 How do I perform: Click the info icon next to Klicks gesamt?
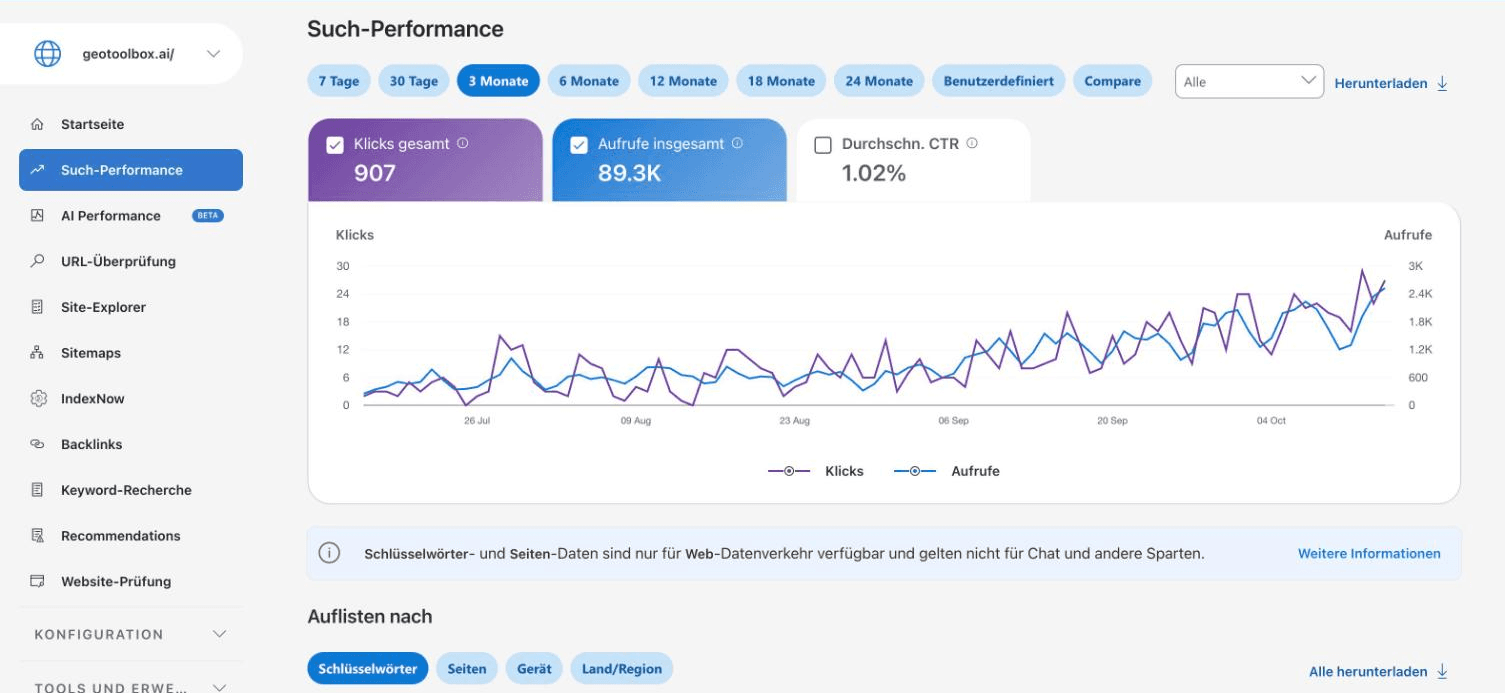(462, 143)
